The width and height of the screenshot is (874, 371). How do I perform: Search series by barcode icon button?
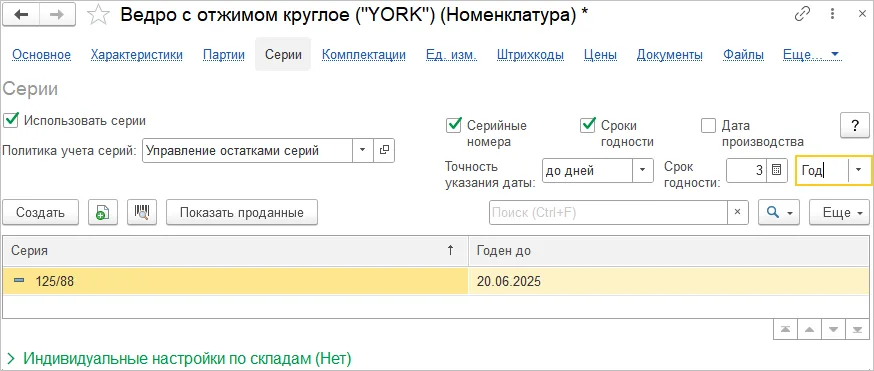tap(142, 213)
